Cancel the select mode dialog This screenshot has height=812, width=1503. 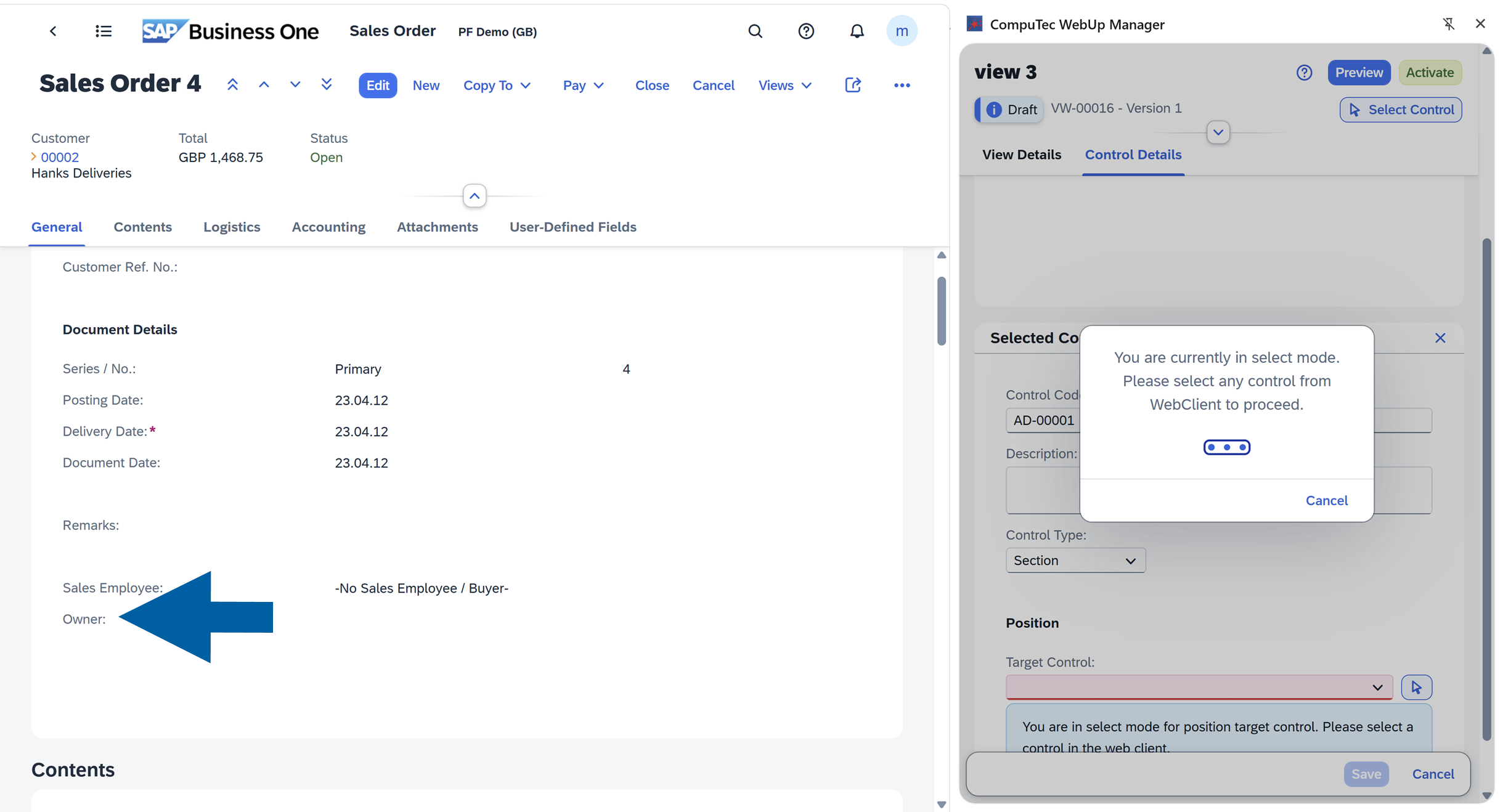pyautogui.click(x=1326, y=500)
